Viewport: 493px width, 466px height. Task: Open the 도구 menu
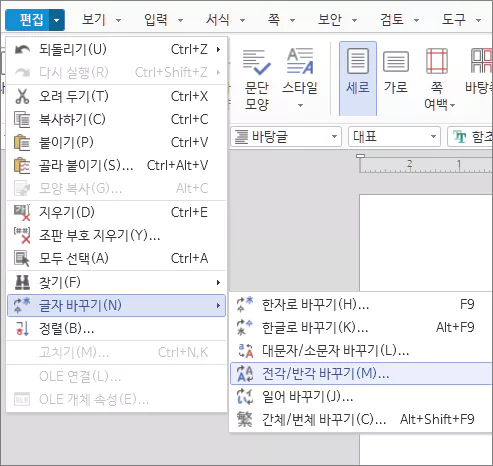[454, 20]
